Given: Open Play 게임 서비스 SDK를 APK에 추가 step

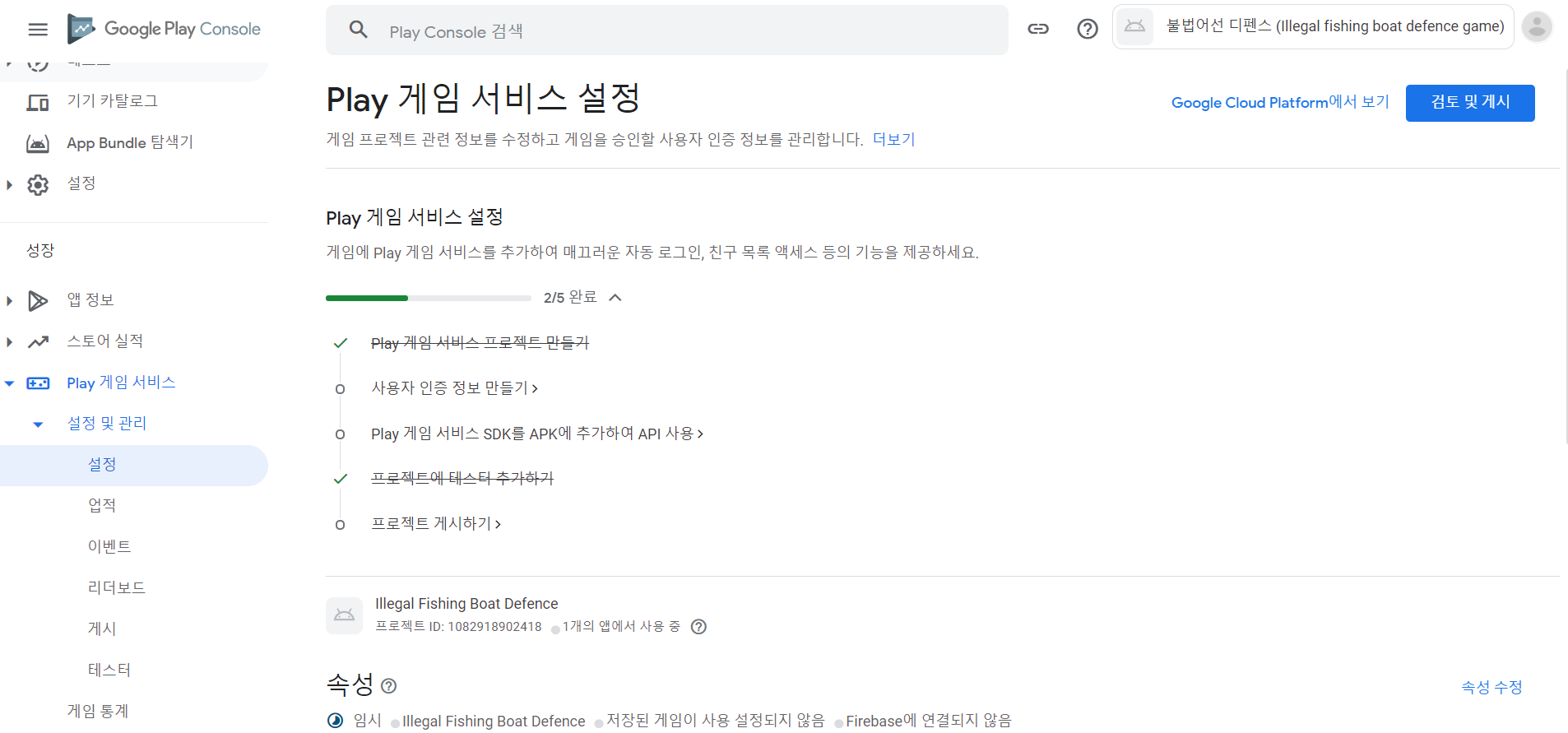Looking at the screenshot, I should point(537,434).
